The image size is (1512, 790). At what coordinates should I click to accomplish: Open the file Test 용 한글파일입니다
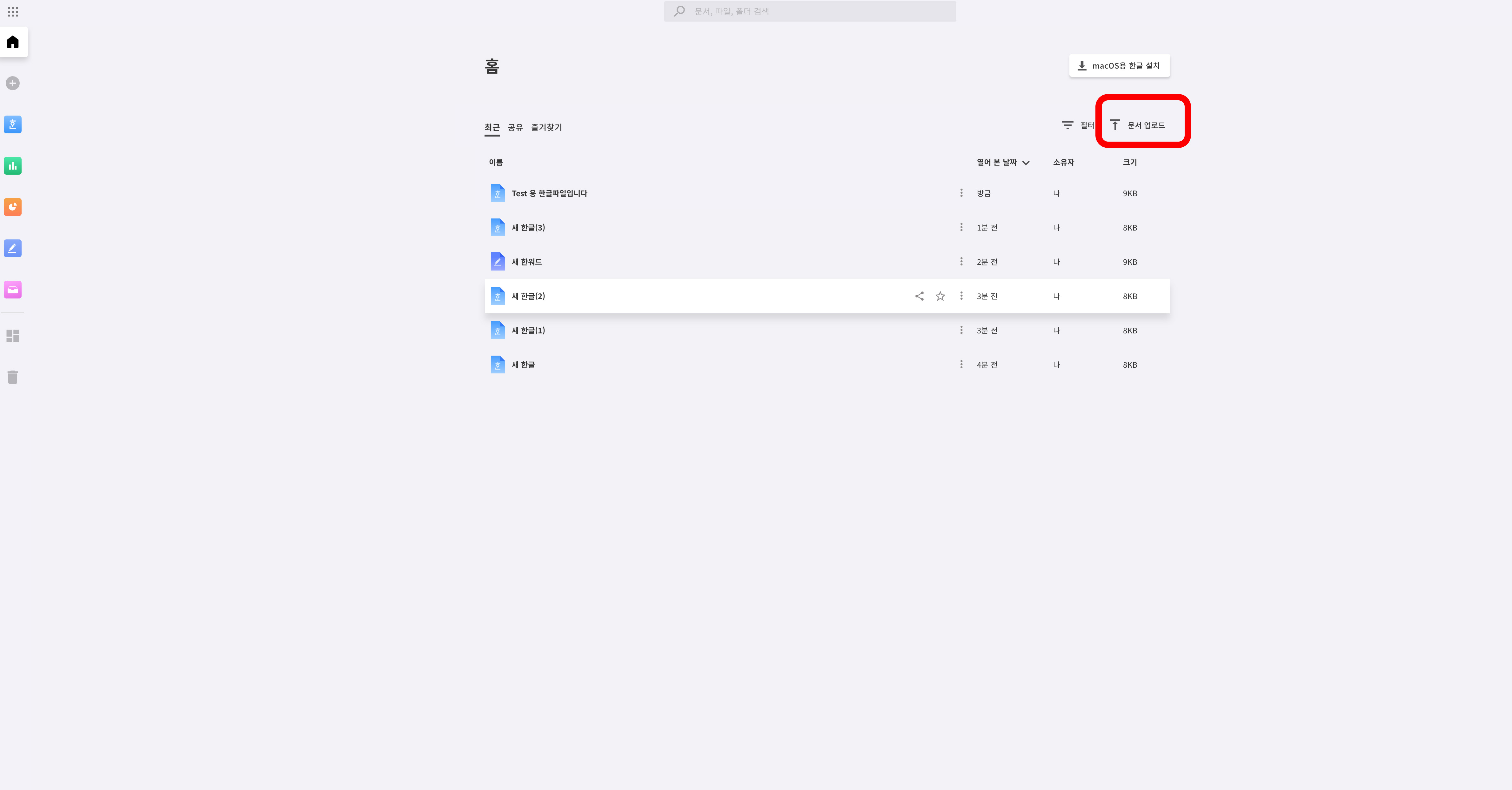tap(549, 193)
